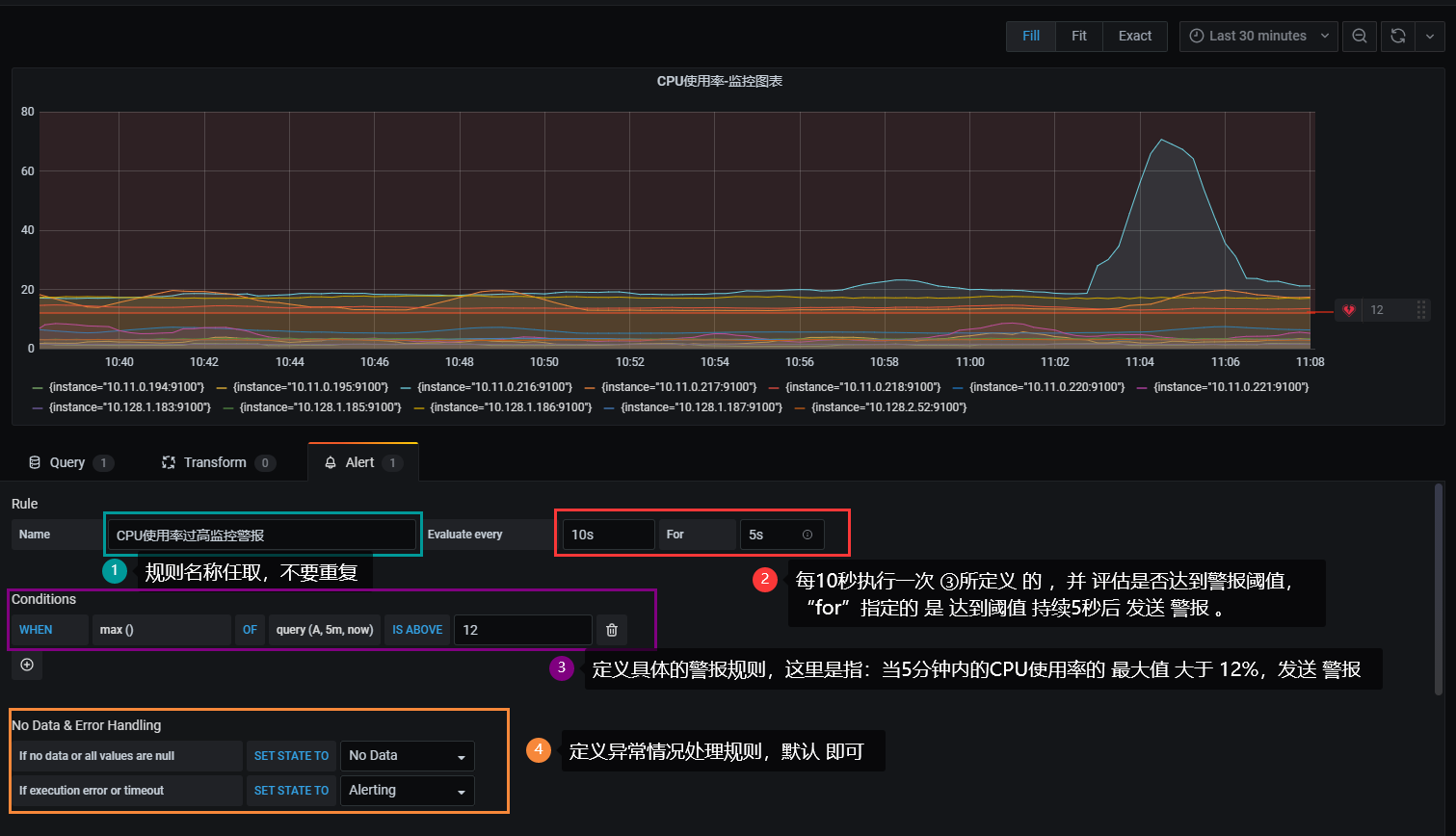
Task: Click the bell icon on the Alert tab
Action: pyautogui.click(x=331, y=462)
